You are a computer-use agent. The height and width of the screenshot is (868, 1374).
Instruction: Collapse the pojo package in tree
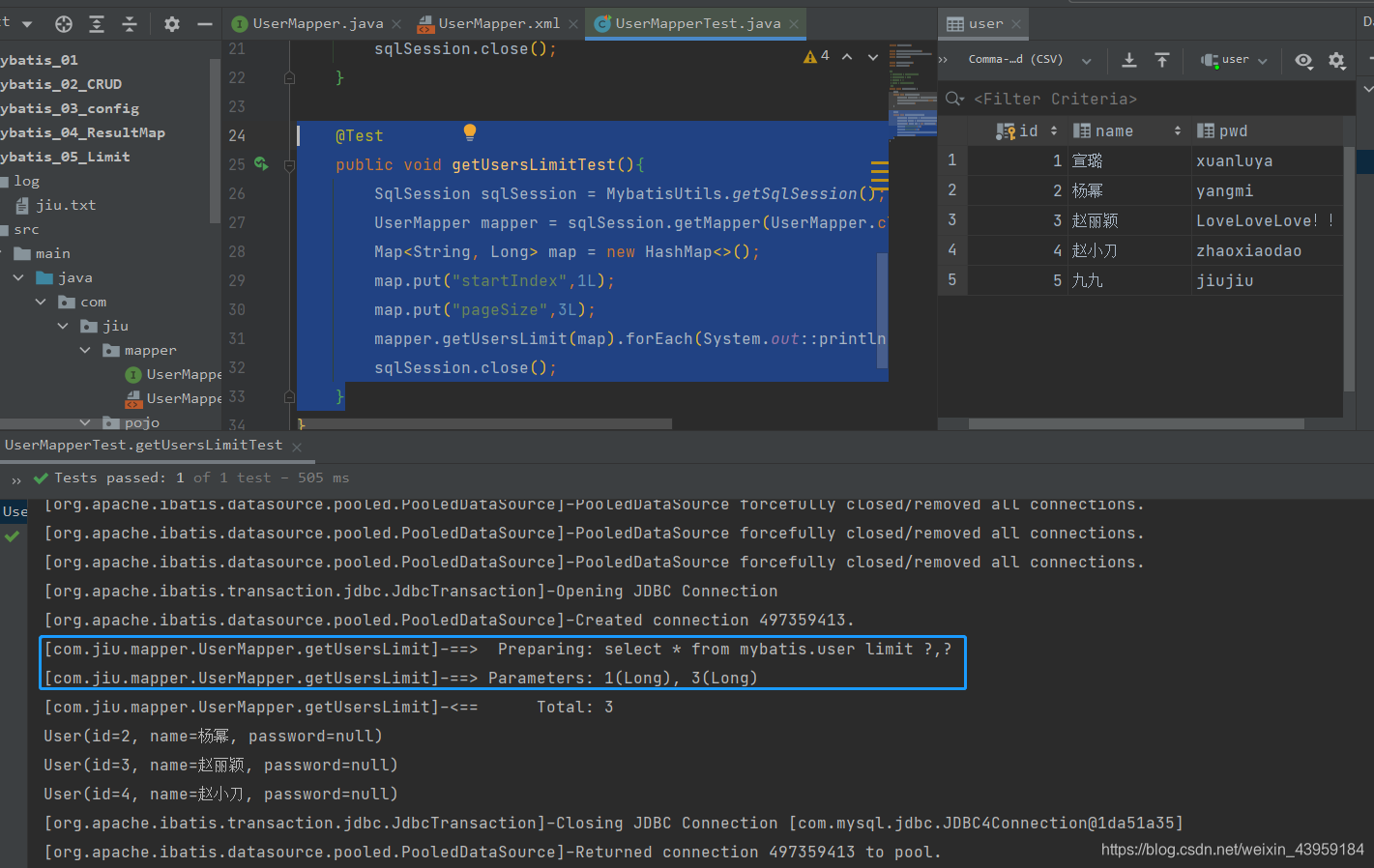click(85, 422)
